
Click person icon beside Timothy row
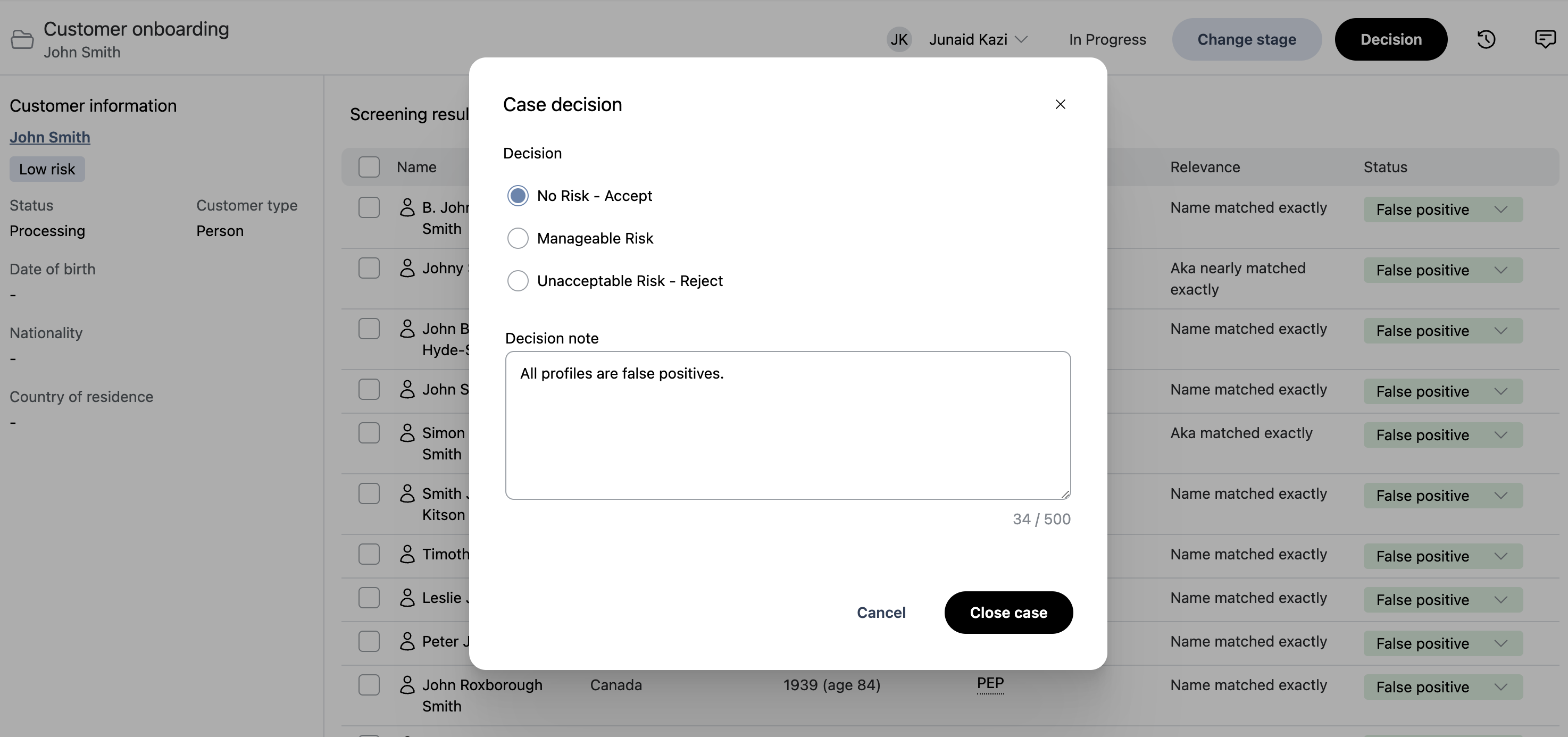tap(406, 554)
